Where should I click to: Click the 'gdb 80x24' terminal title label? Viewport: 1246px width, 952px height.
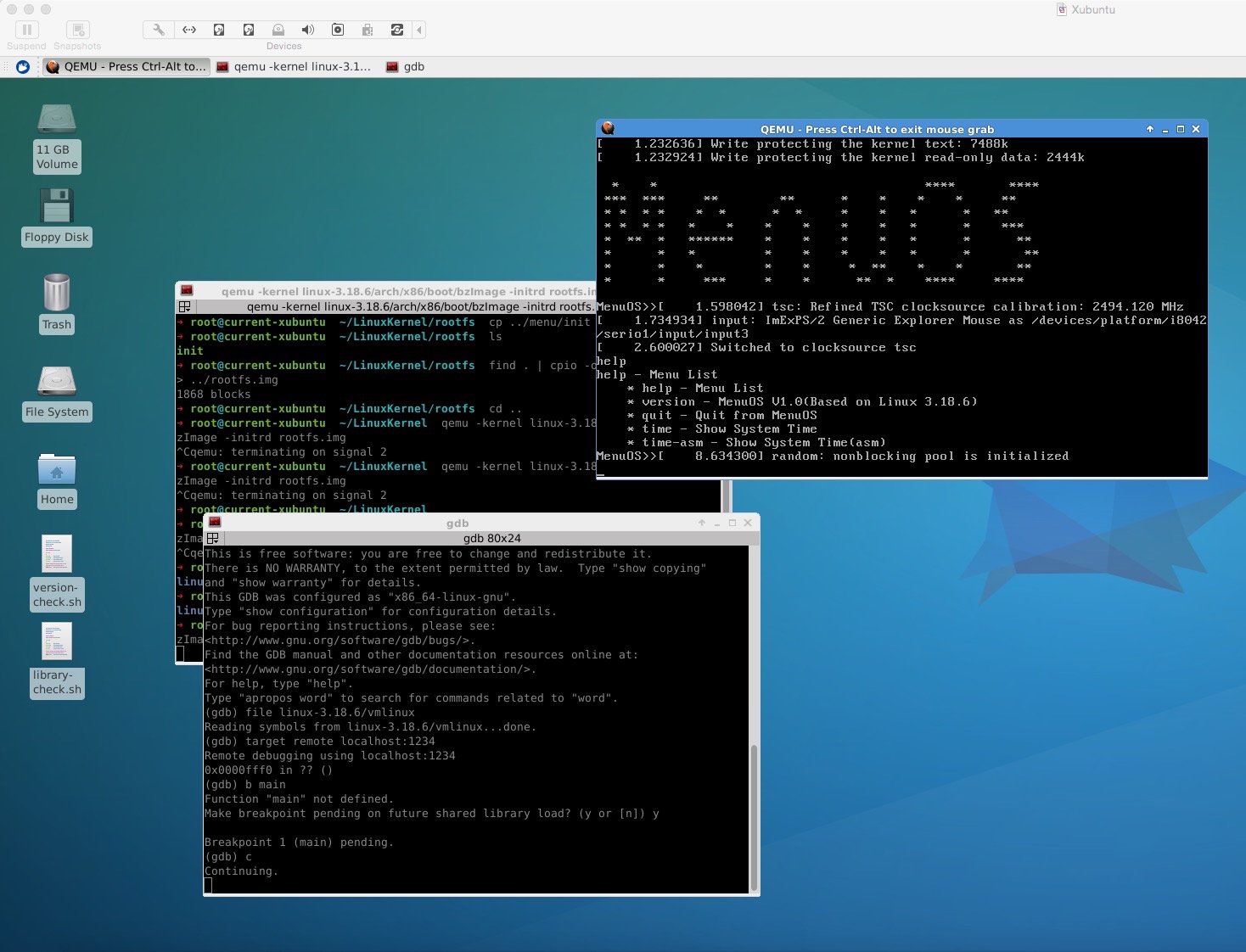pos(492,538)
